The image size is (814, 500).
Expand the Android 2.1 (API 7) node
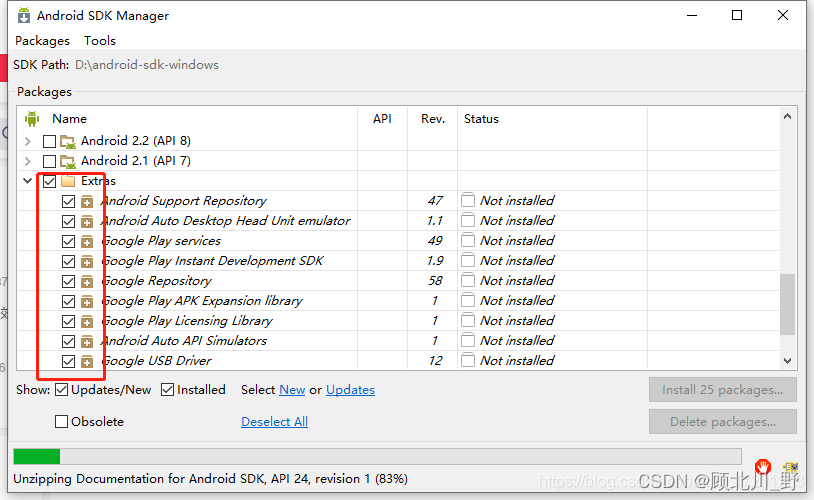tap(28, 161)
